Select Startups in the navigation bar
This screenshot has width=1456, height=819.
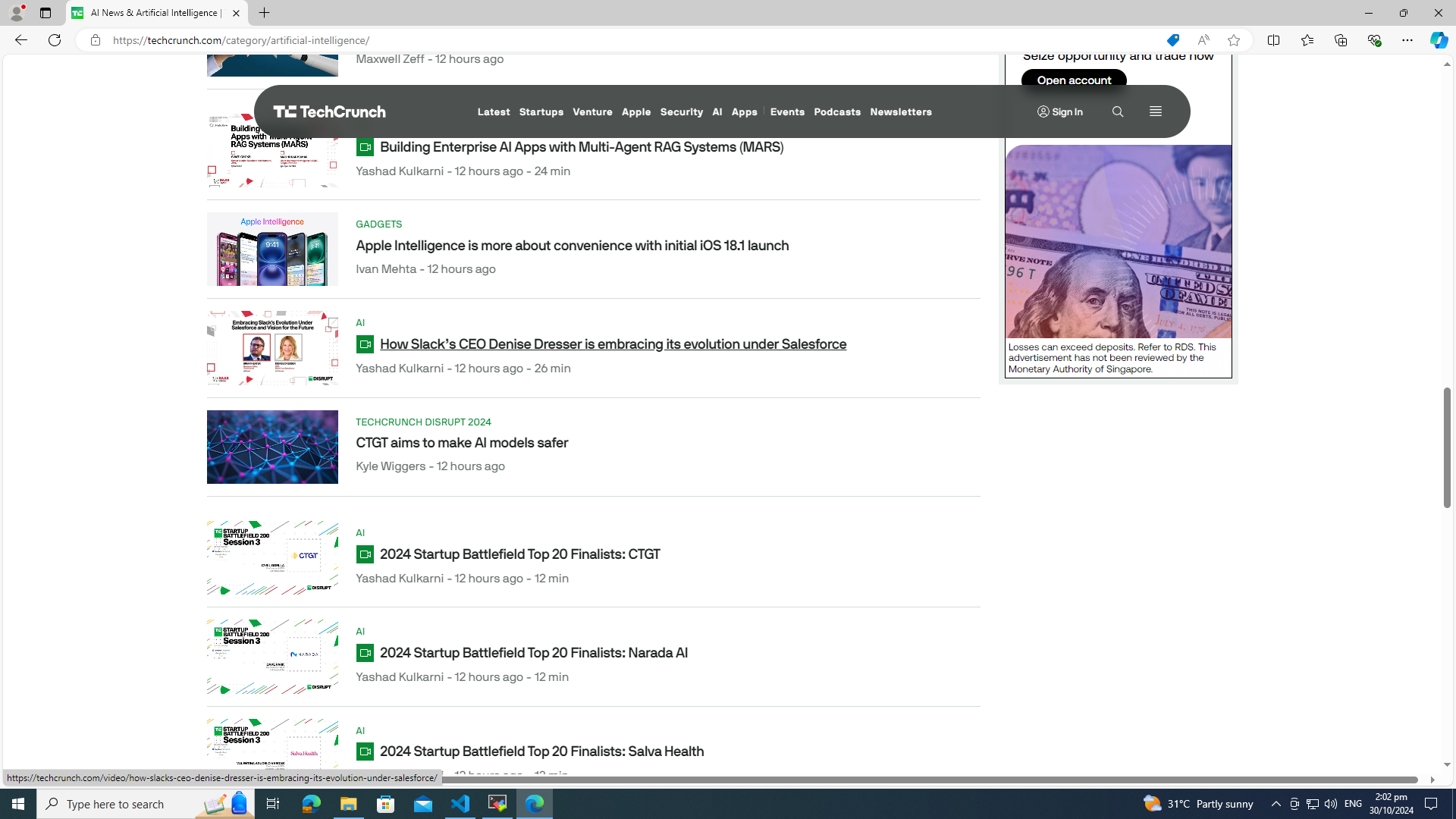(x=541, y=111)
